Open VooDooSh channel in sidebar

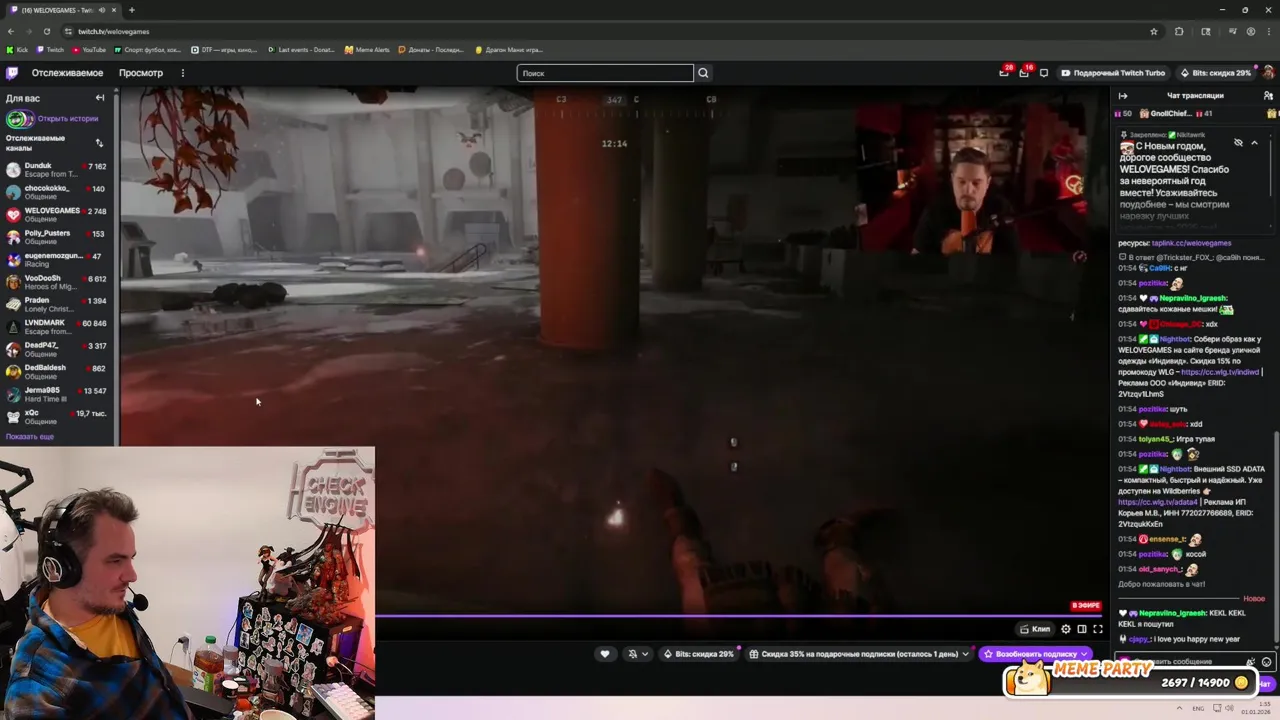pyautogui.click(x=57, y=282)
